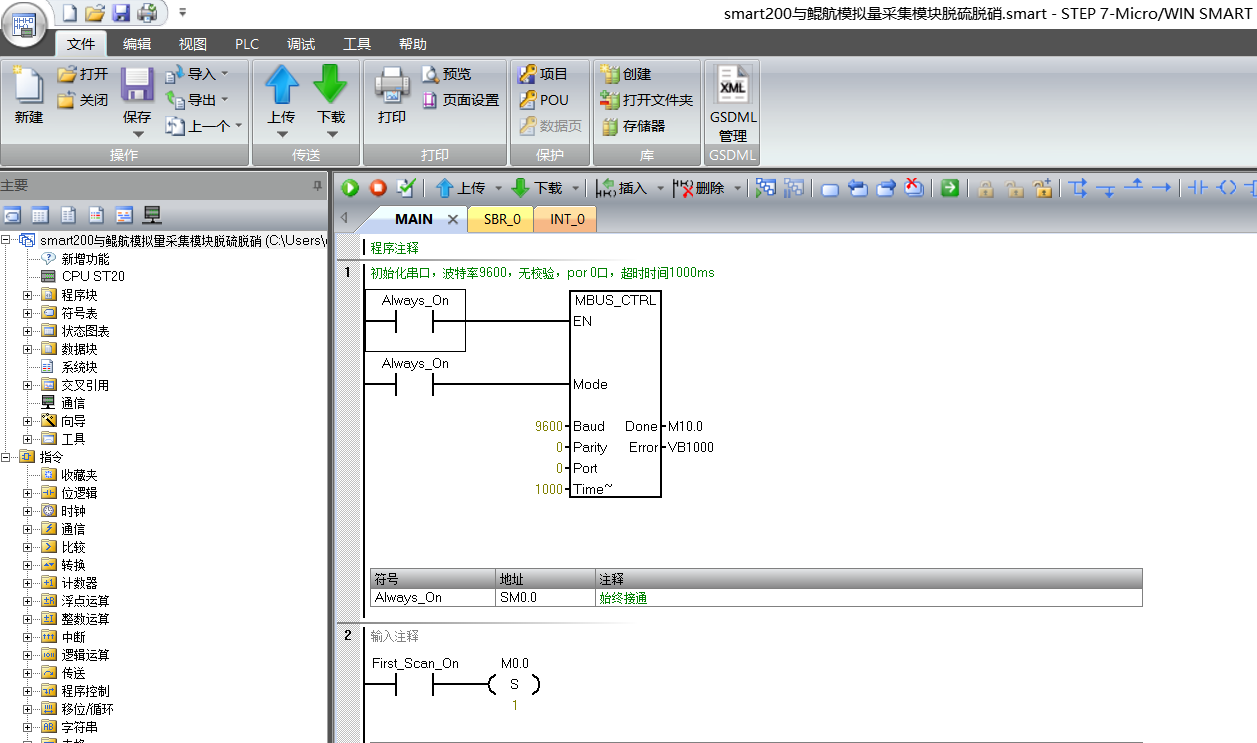This screenshot has width=1257, height=743.
Task: Click the green RUN button in editor toolbar
Action: click(x=350, y=188)
